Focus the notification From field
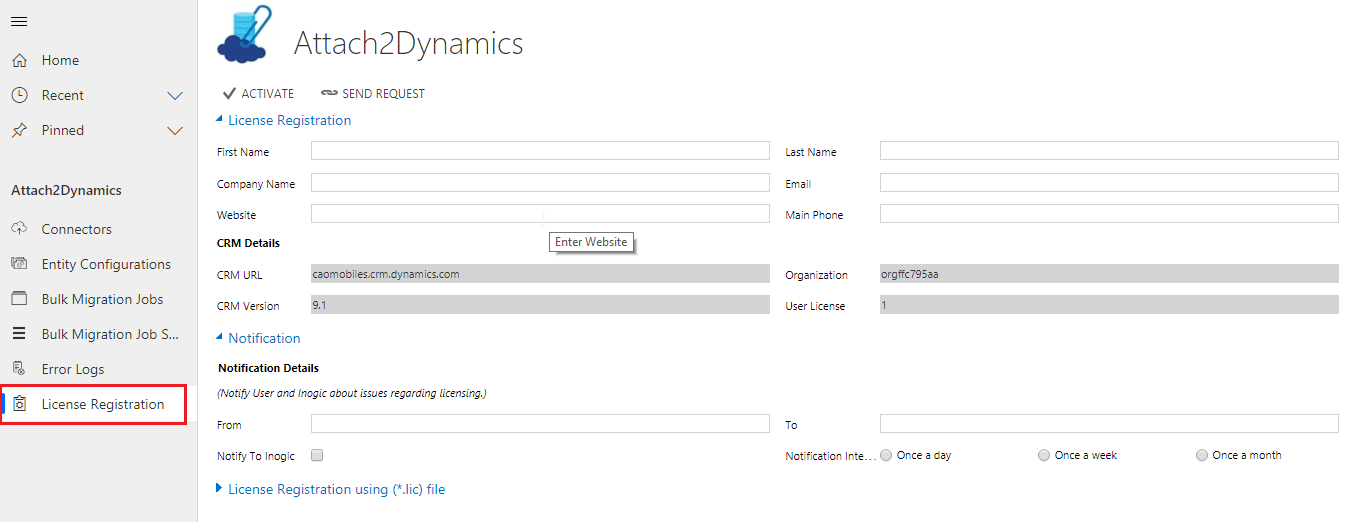Screen dimensions: 1357x522 [x=540, y=424]
